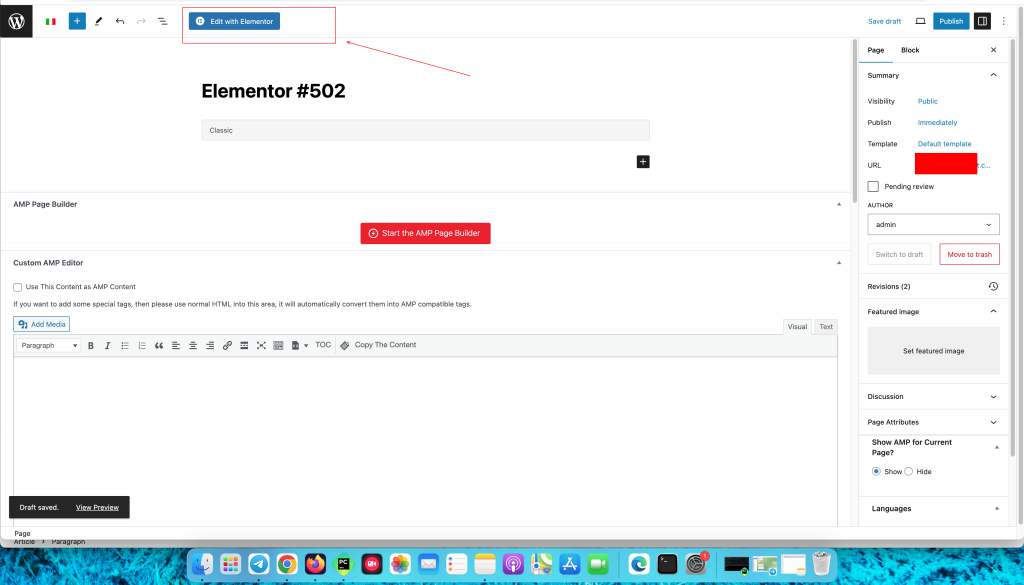The width and height of the screenshot is (1024, 585).
Task: Launch Firefox from the dock
Action: click(x=315, y=563)
